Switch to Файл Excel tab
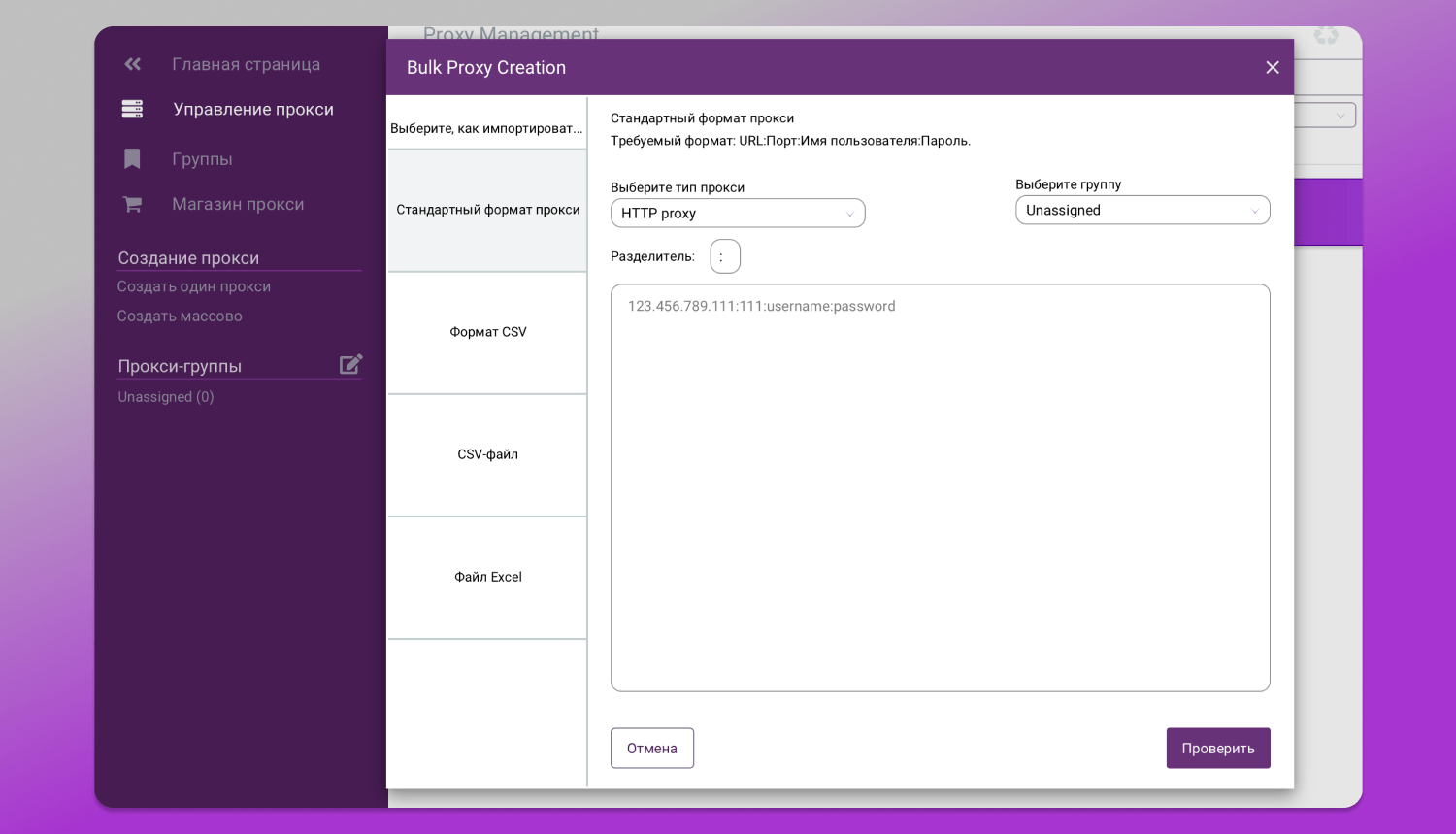Screen dimensions: 1456x834 tap(487, 577)
